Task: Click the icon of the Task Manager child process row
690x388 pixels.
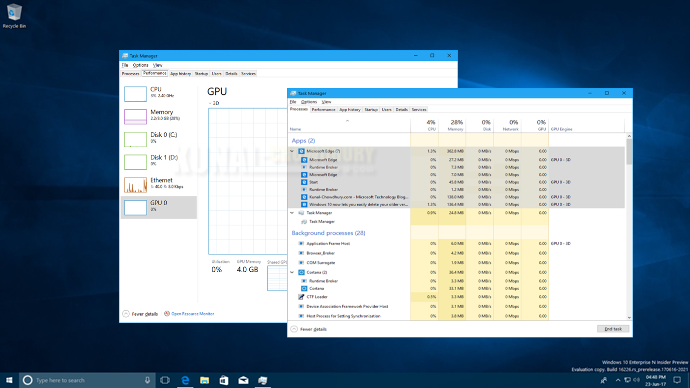Action: [304, 222]
